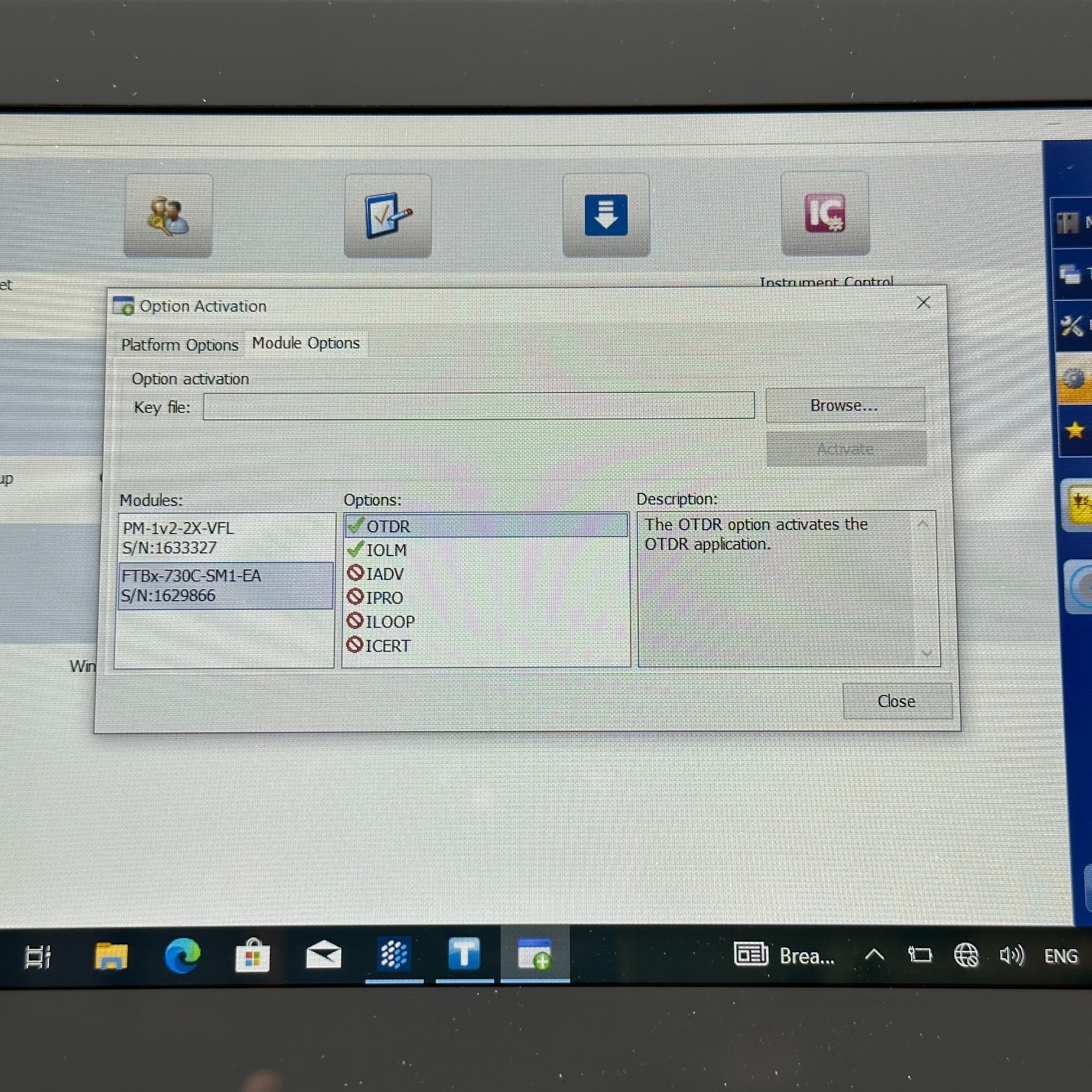Select the yellow star favorites icon

(x=1075, y=430)
